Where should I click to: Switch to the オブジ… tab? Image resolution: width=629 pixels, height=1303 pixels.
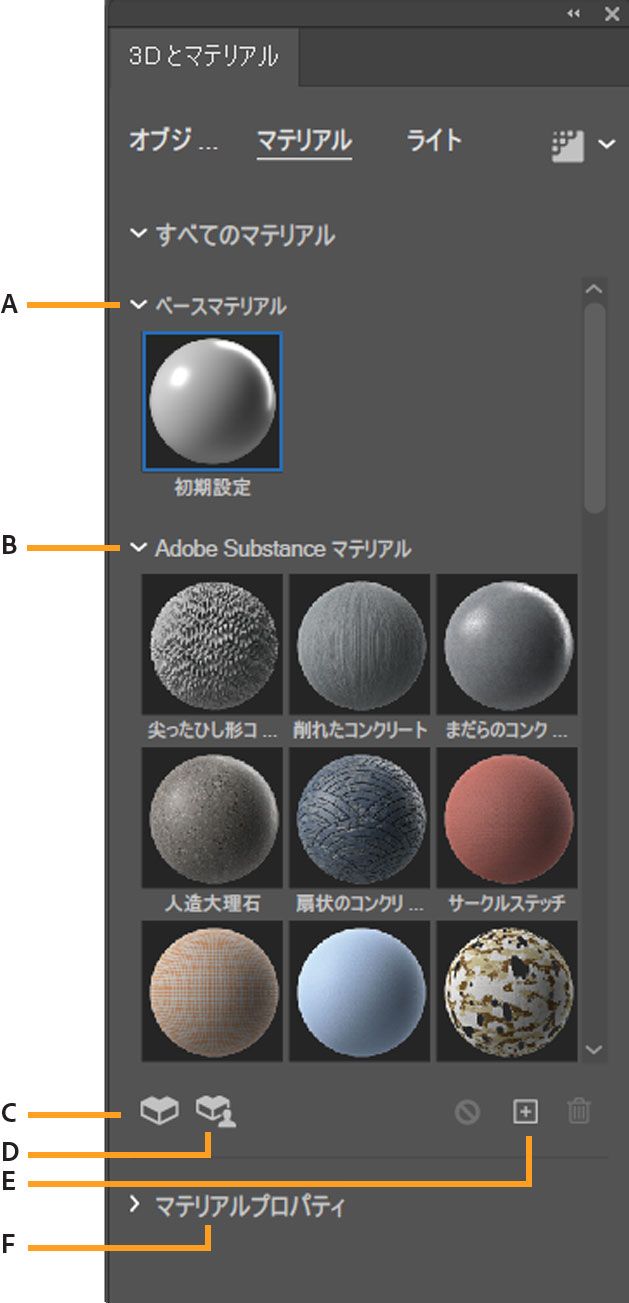pos(172,140)
